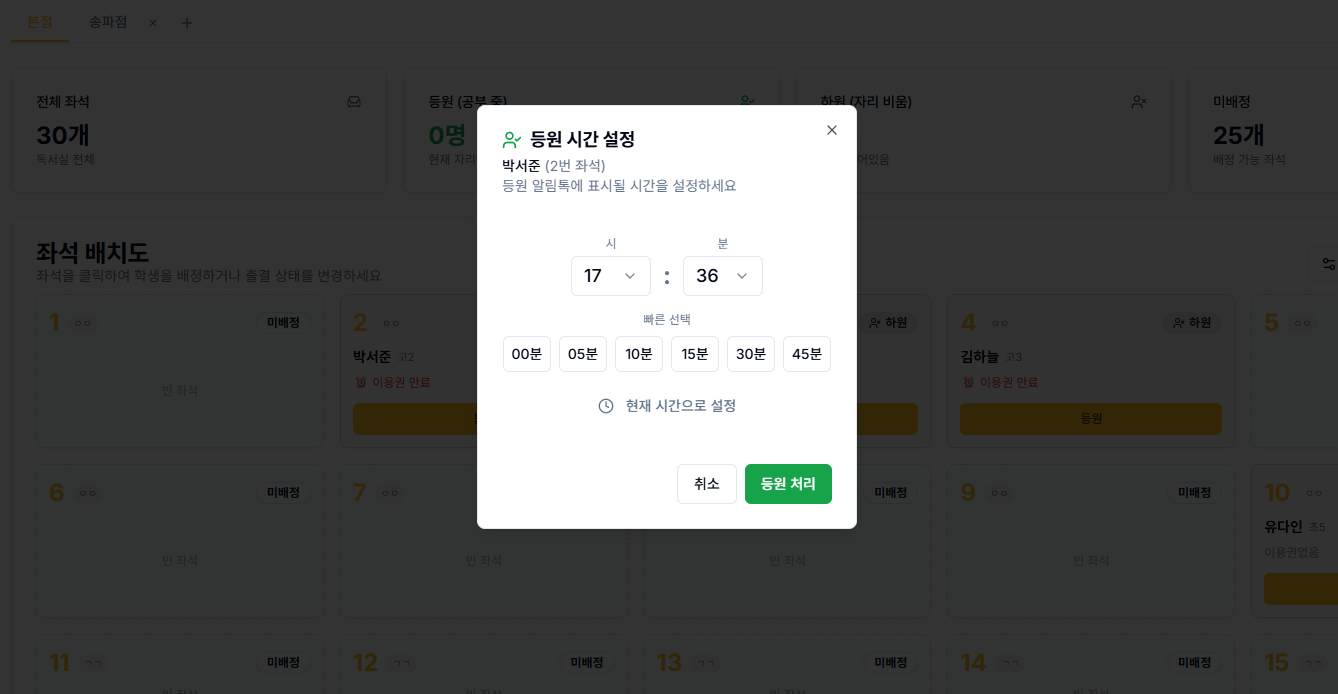Click the 하원 person icon on 김하늘's seat

click(x=1179, y=322)
